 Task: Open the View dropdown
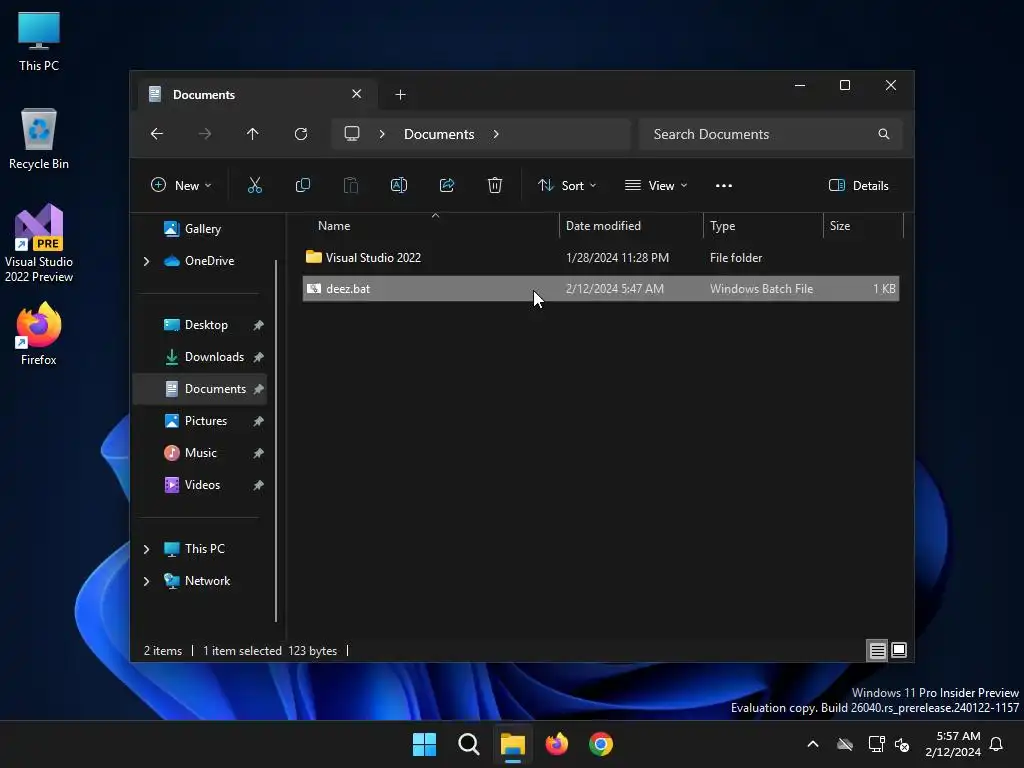[656, 185]
